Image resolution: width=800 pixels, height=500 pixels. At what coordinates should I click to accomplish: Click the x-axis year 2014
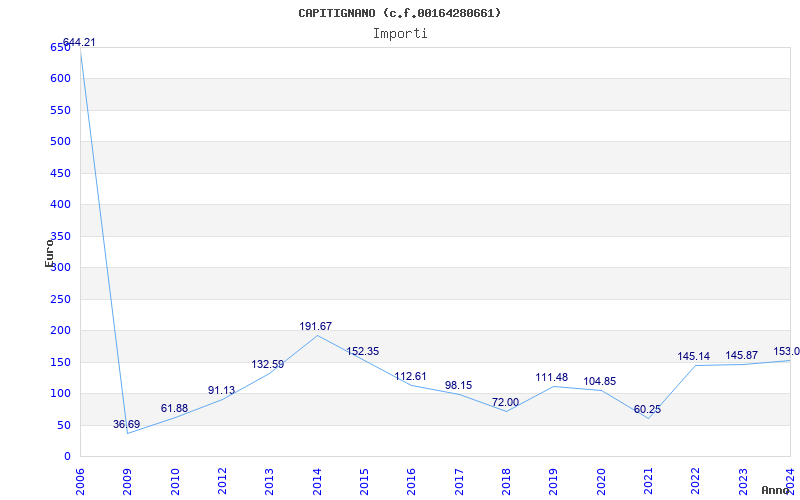point(317,481)
